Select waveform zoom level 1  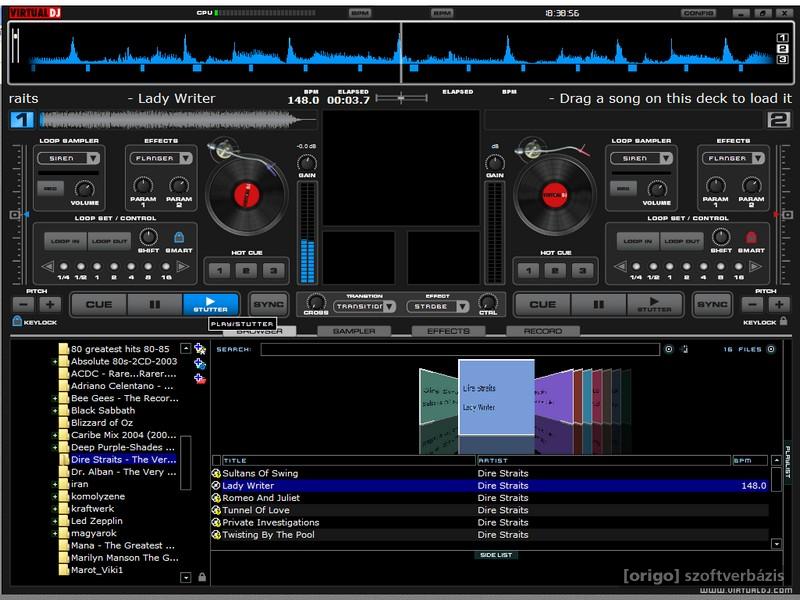coord(782,38)
